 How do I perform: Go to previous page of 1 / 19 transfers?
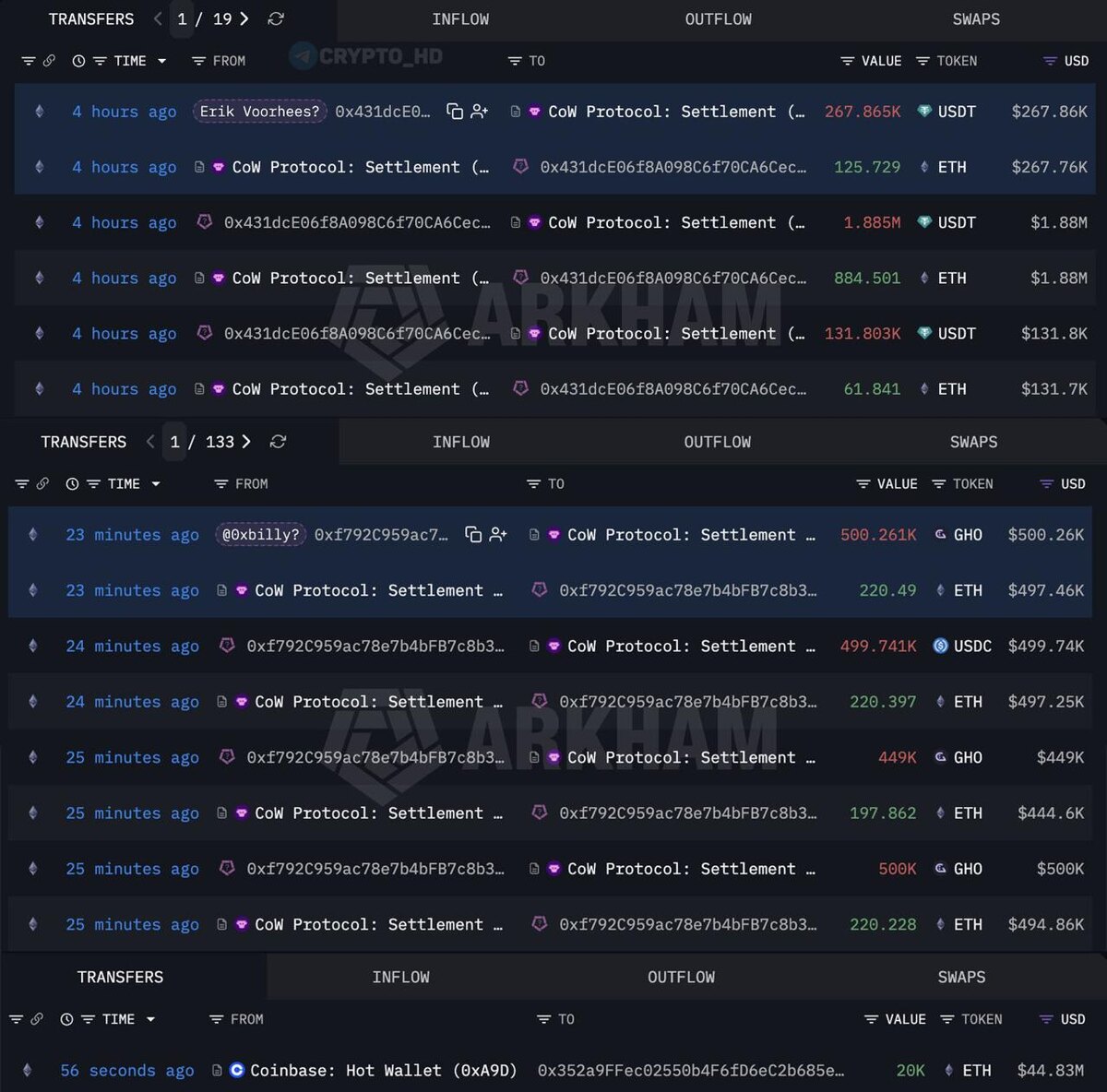click(158, 18)
